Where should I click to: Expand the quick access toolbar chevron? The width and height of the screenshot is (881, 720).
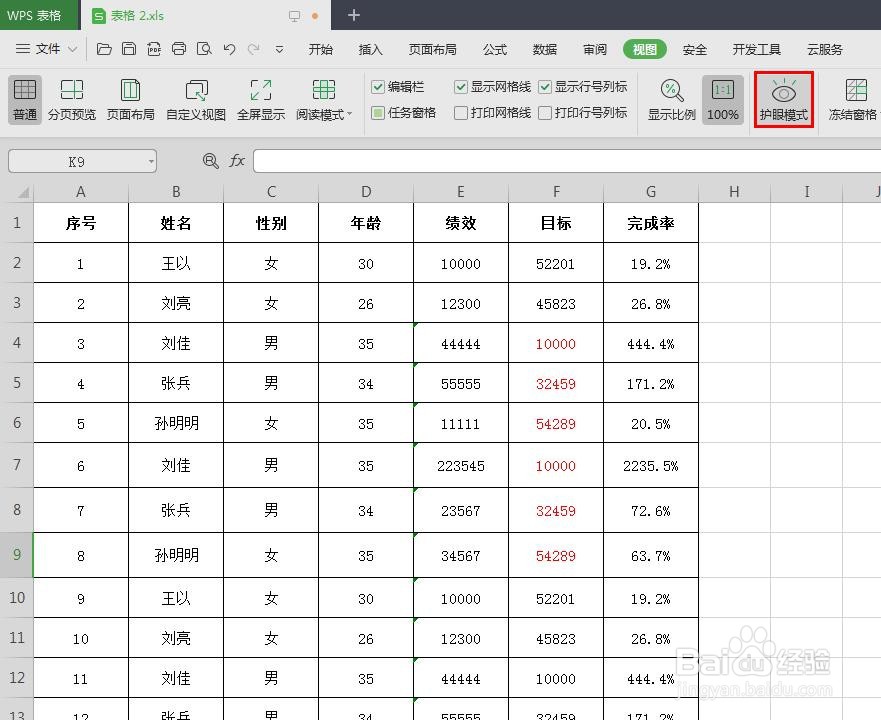281,48
